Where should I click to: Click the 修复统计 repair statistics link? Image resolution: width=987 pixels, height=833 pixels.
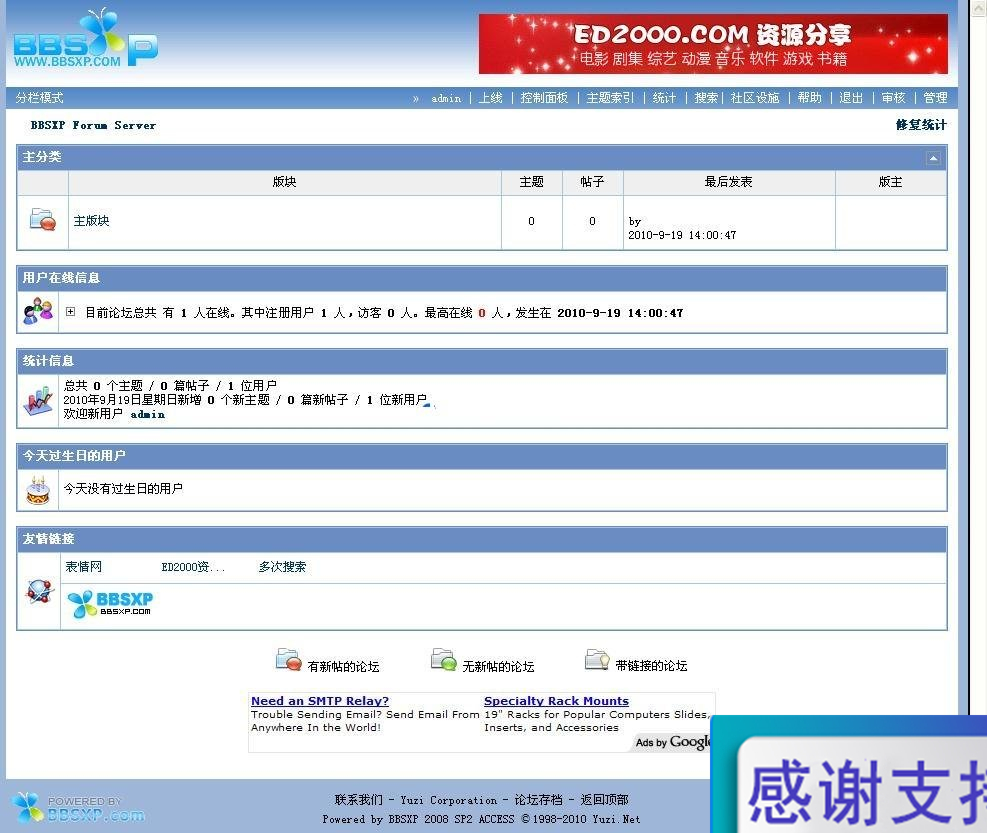[x=922, y=125]
